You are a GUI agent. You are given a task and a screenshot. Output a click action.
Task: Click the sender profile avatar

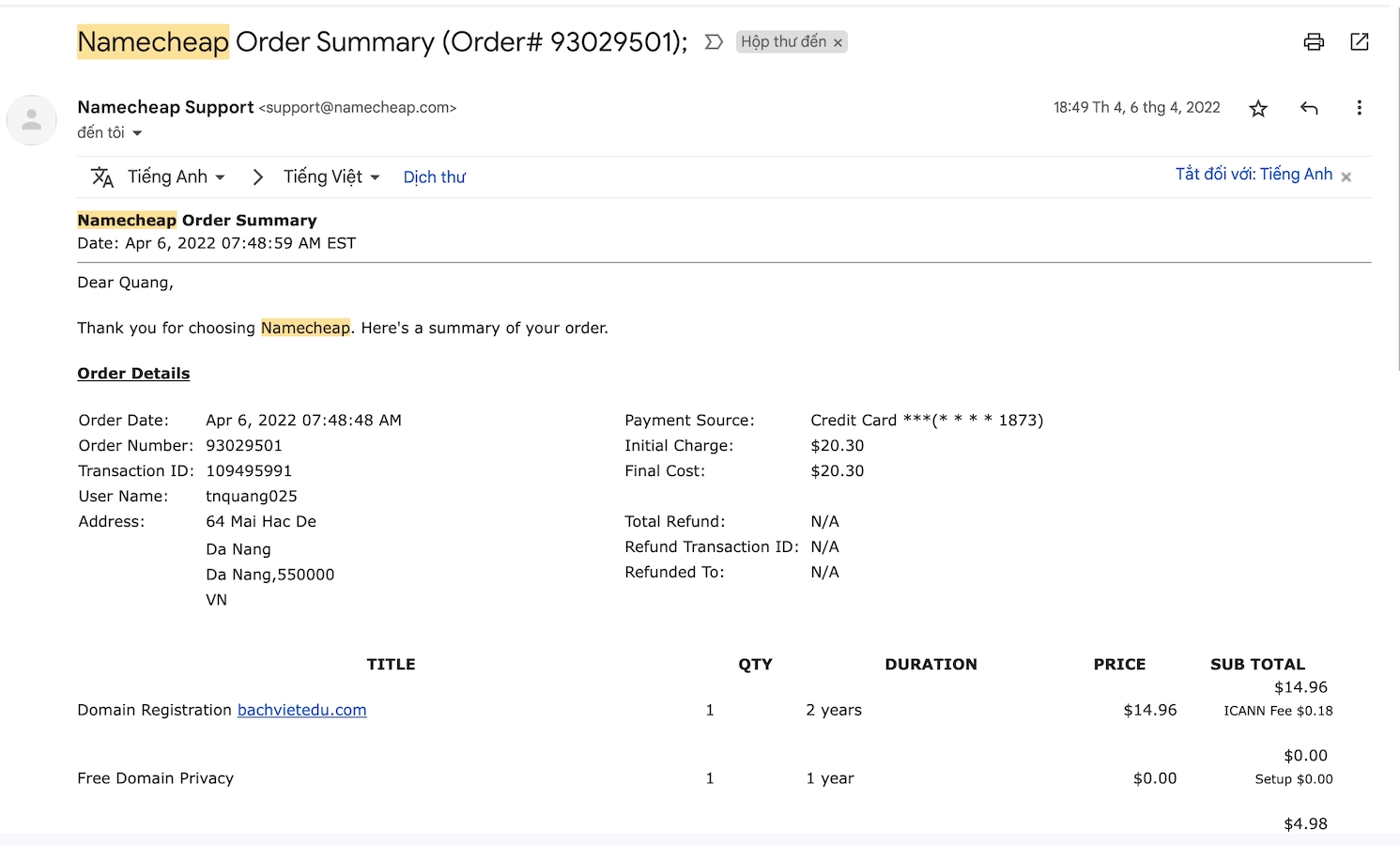[x=32, y=120]
